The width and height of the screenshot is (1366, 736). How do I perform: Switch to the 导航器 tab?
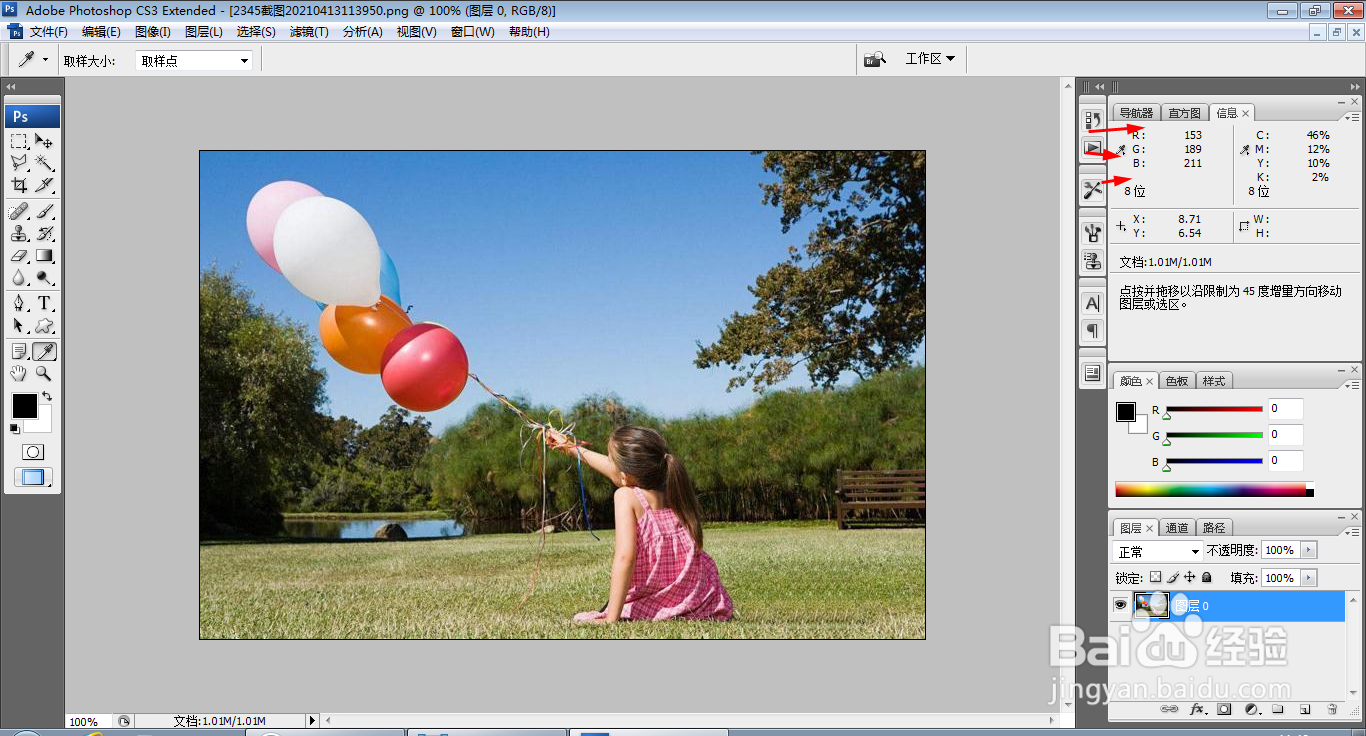tap(1136, 113)
